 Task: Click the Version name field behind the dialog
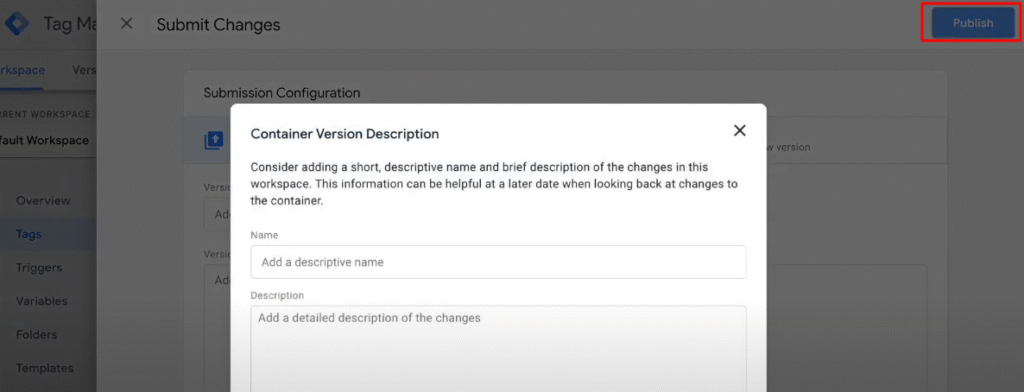coord(217,215)
